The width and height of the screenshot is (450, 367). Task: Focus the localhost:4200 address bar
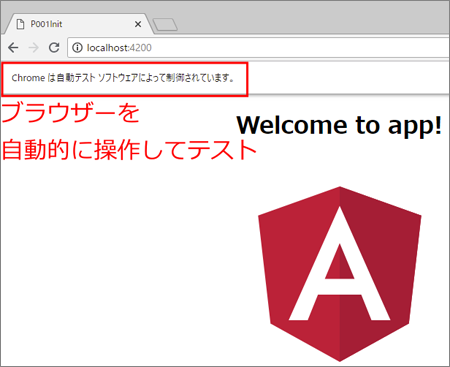[x=258, y=48]
